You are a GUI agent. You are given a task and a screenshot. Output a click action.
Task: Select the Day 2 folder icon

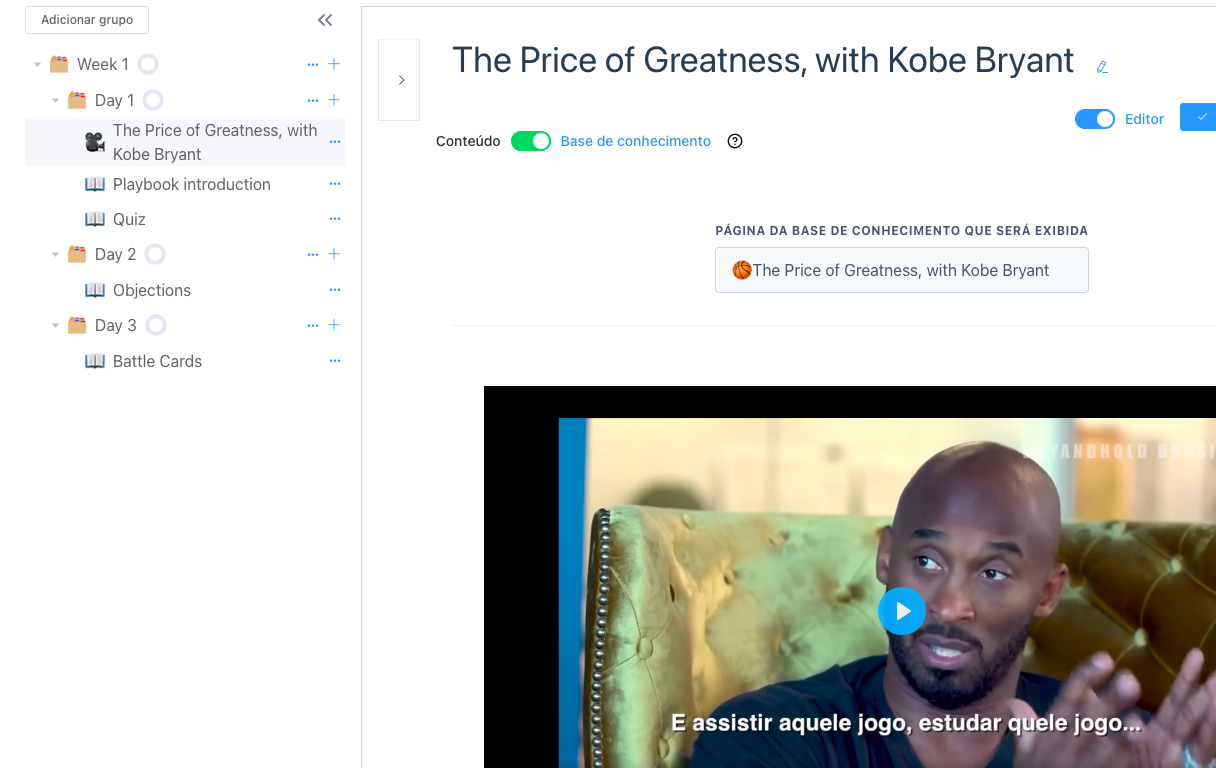tap(77, 254)
